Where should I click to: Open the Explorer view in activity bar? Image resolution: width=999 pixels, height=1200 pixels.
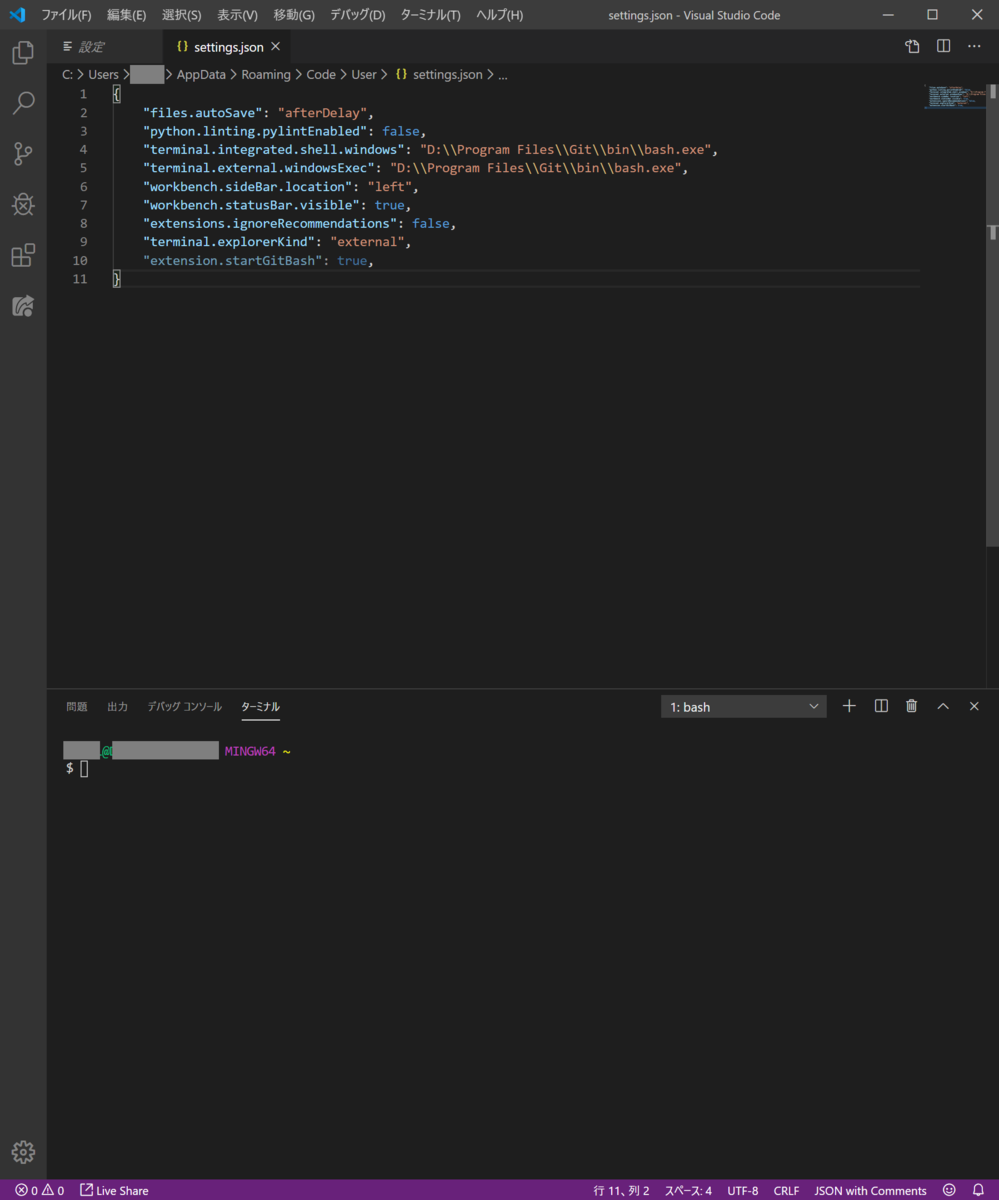pos(23,53)
